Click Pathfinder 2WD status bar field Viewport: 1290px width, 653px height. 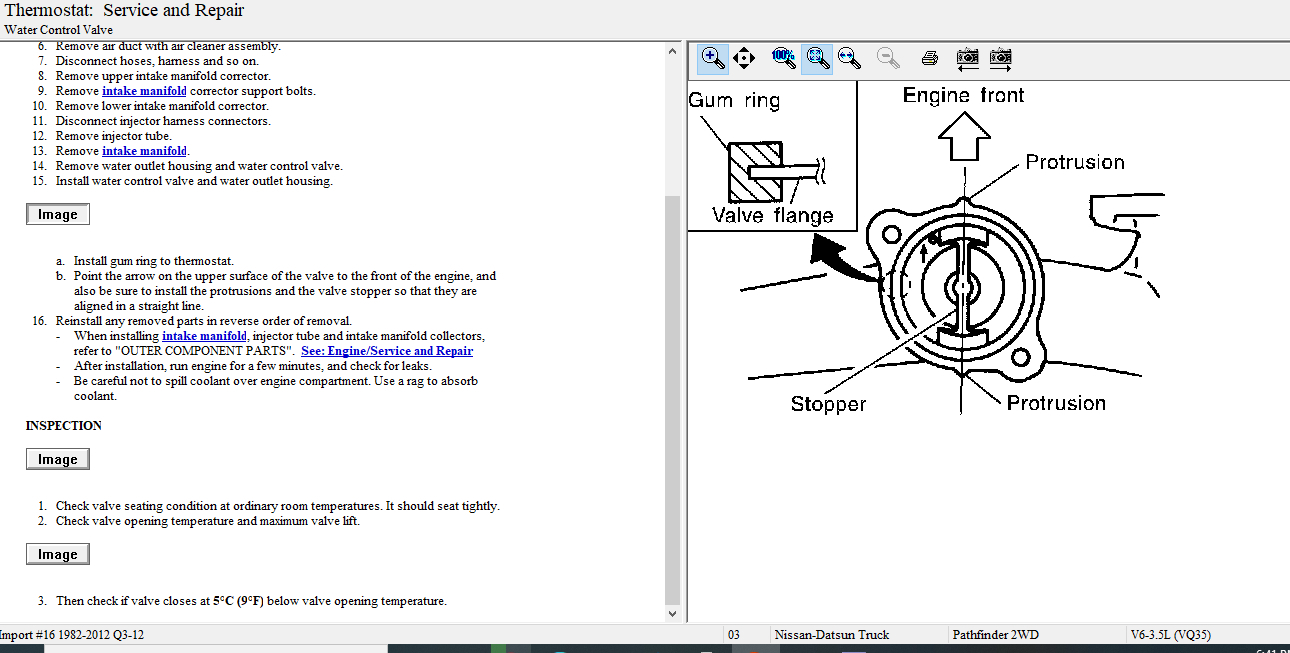(995, 635)
